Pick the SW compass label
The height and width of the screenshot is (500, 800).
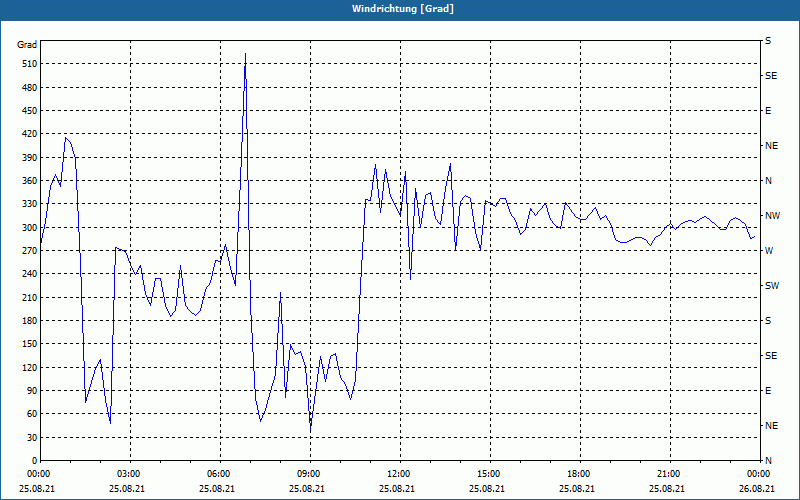pos(772,286)
